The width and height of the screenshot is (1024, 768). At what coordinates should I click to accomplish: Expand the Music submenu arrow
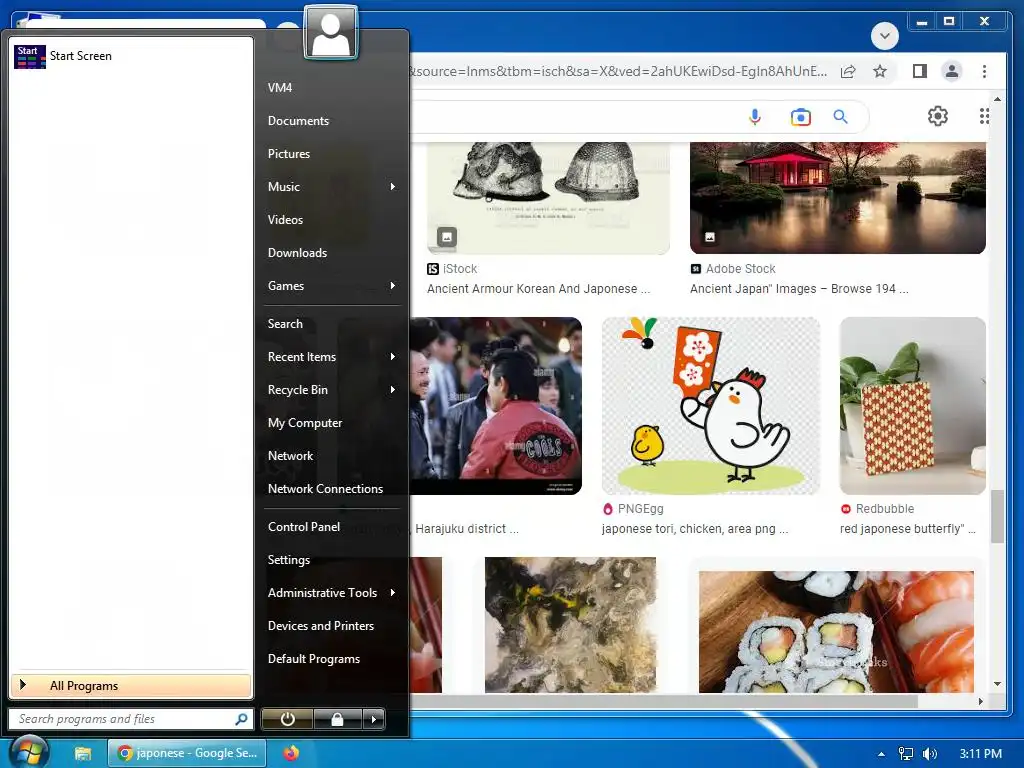point(392,187)
